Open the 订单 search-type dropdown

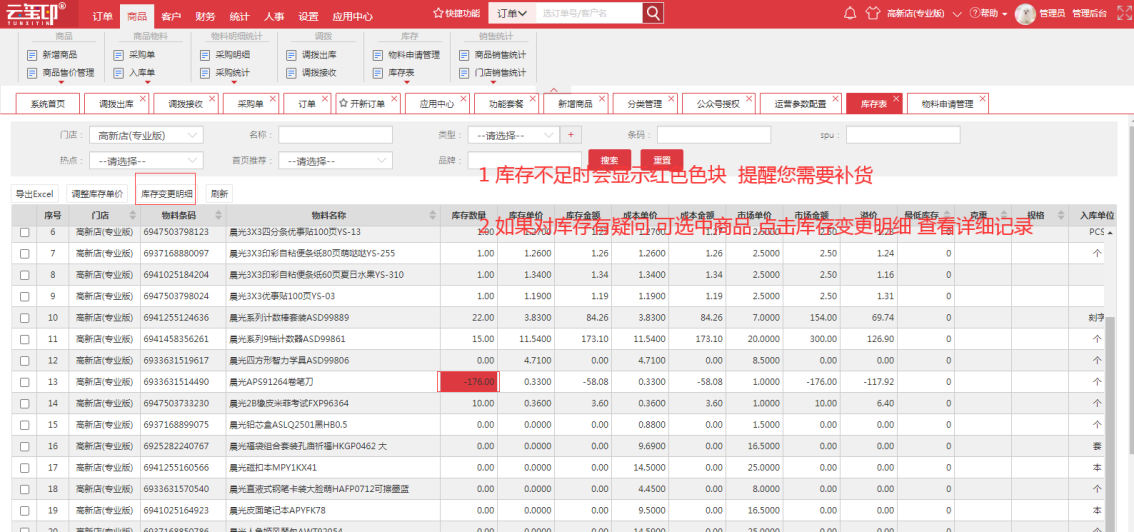pyautogui.click(x=512, y=13)
